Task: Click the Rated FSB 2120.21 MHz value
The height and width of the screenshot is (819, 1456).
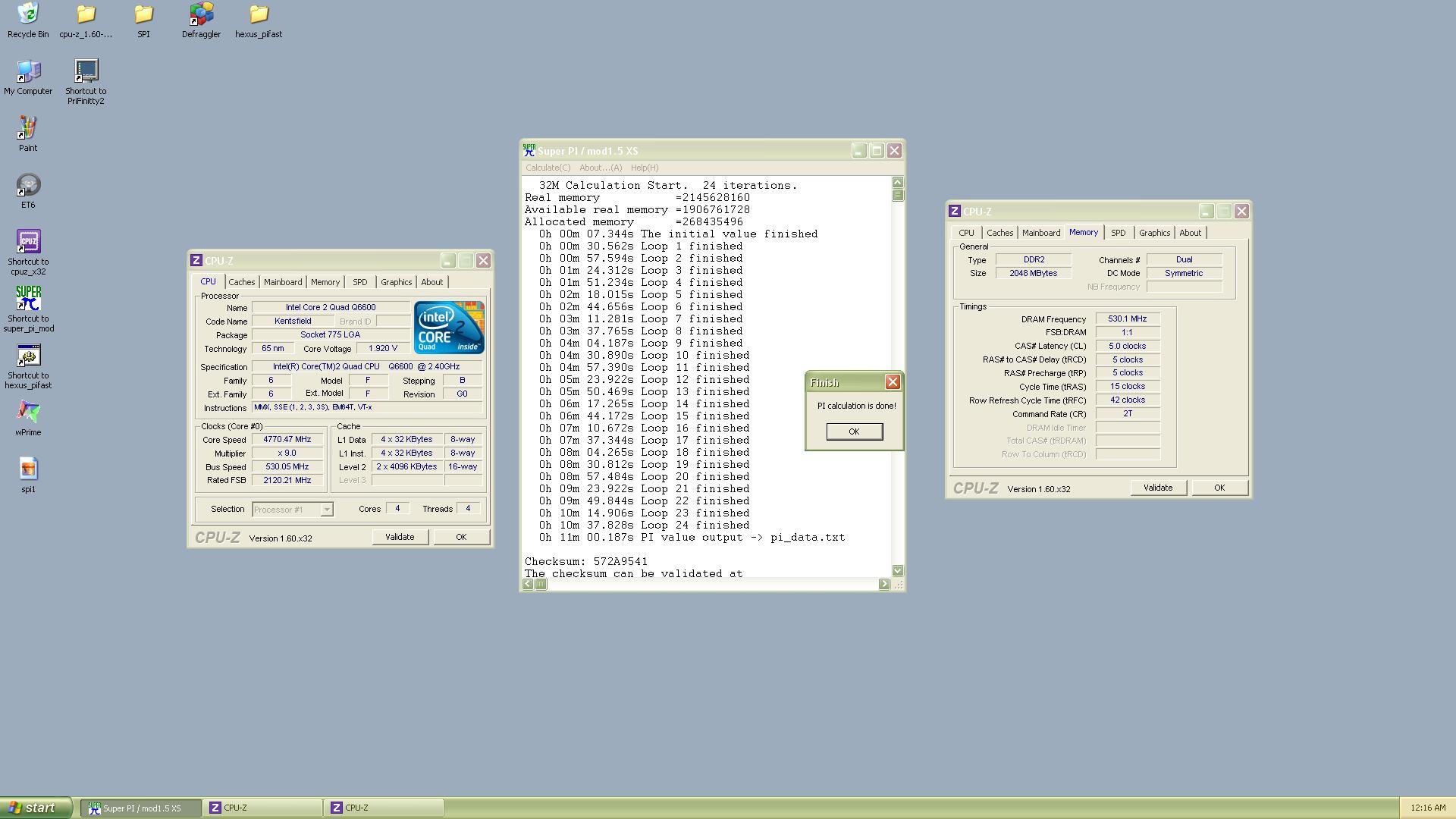Action: (287, 480)
